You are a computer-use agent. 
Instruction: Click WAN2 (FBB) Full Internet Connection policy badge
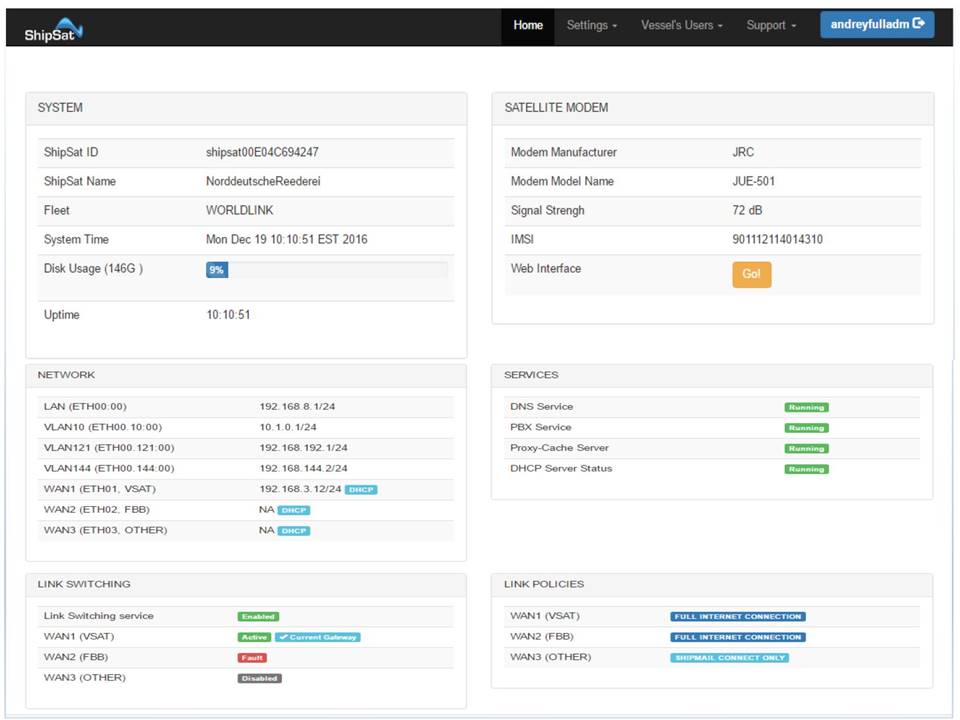[x=738, y=637]
